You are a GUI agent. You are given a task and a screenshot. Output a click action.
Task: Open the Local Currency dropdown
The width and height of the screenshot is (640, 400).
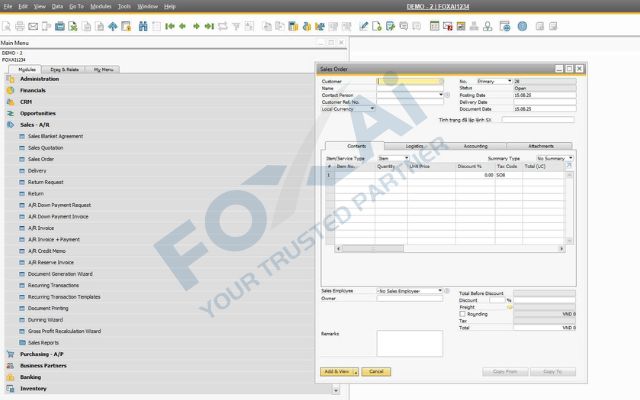coord(372,109)
